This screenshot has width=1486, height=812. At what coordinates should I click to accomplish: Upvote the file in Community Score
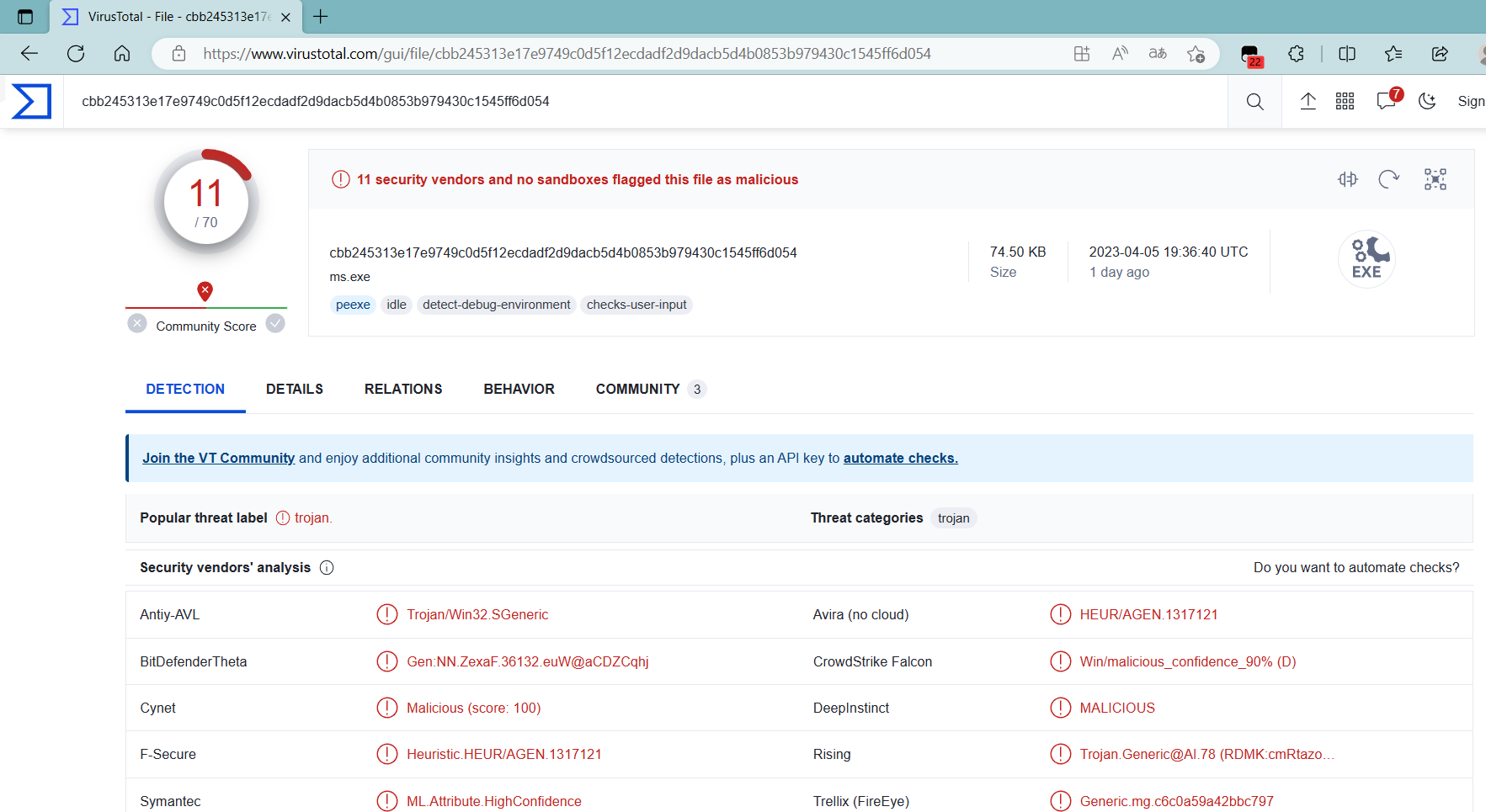pyautogui.click(x=275, y=323)
